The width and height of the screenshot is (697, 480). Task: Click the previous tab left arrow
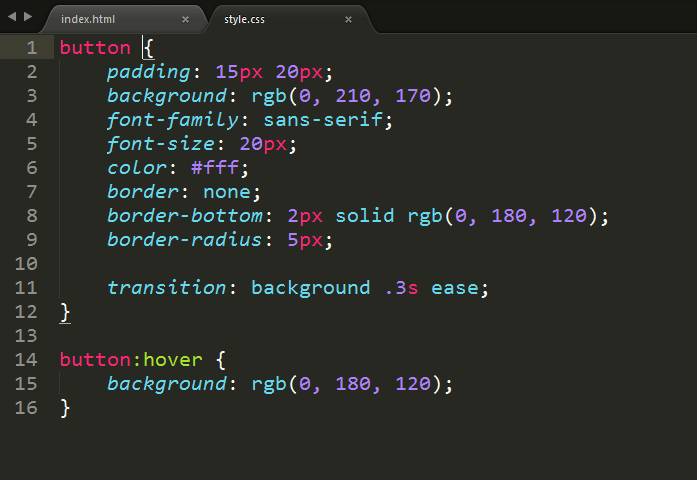point(12,17)
